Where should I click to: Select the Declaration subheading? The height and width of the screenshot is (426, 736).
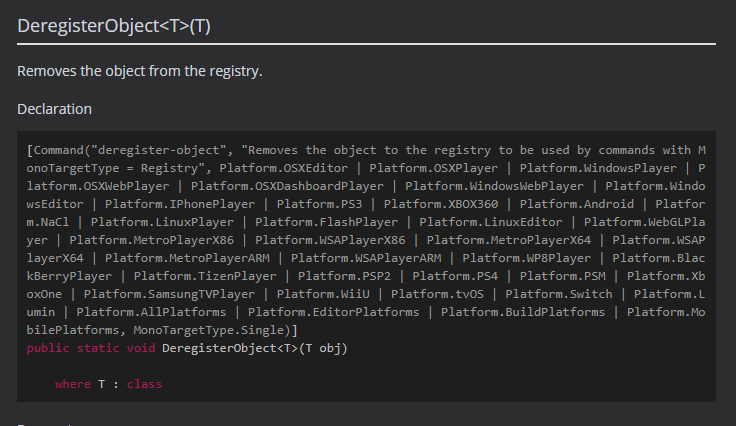(x=54, y=109)
